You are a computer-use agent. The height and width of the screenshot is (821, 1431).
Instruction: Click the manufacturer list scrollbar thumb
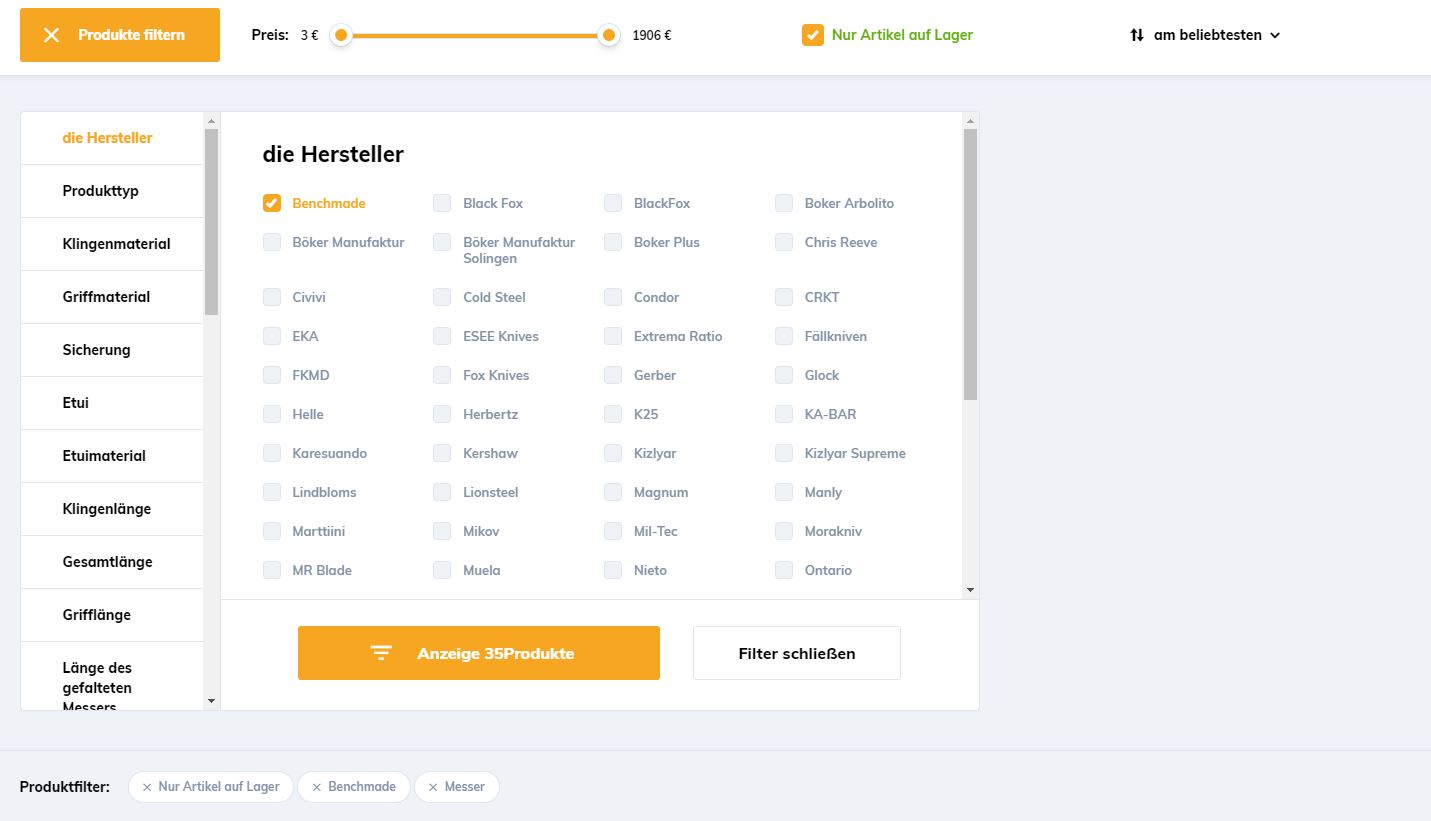click(x=970, y=264)
